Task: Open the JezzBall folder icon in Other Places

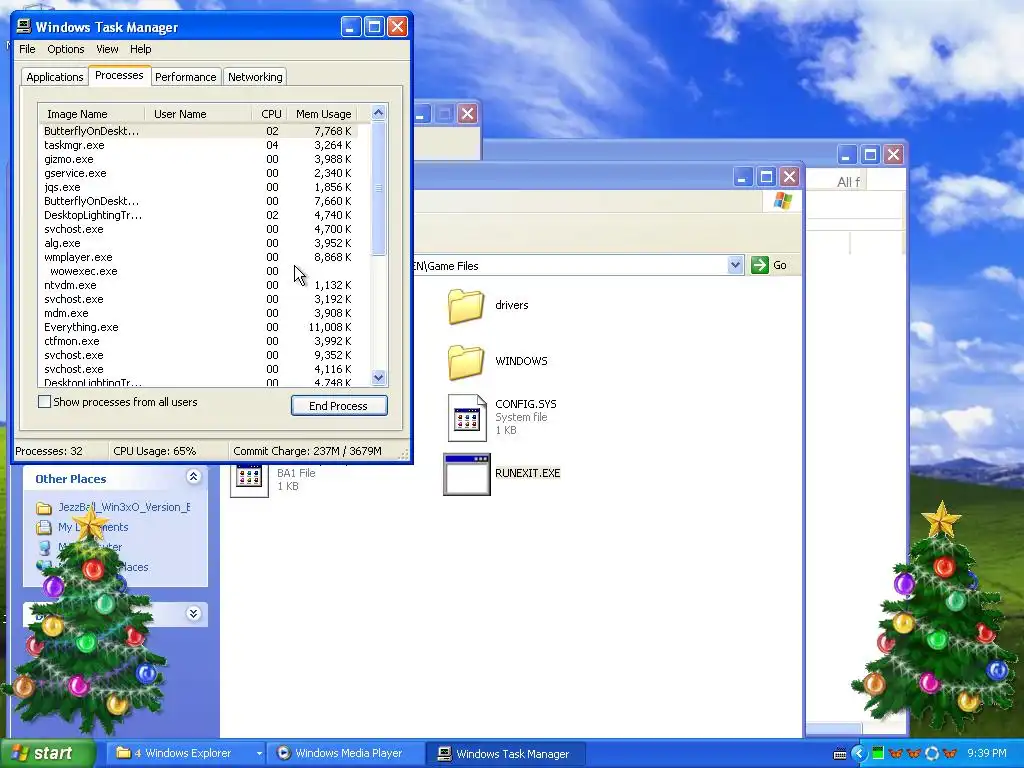Action: [x=44, y=507]
